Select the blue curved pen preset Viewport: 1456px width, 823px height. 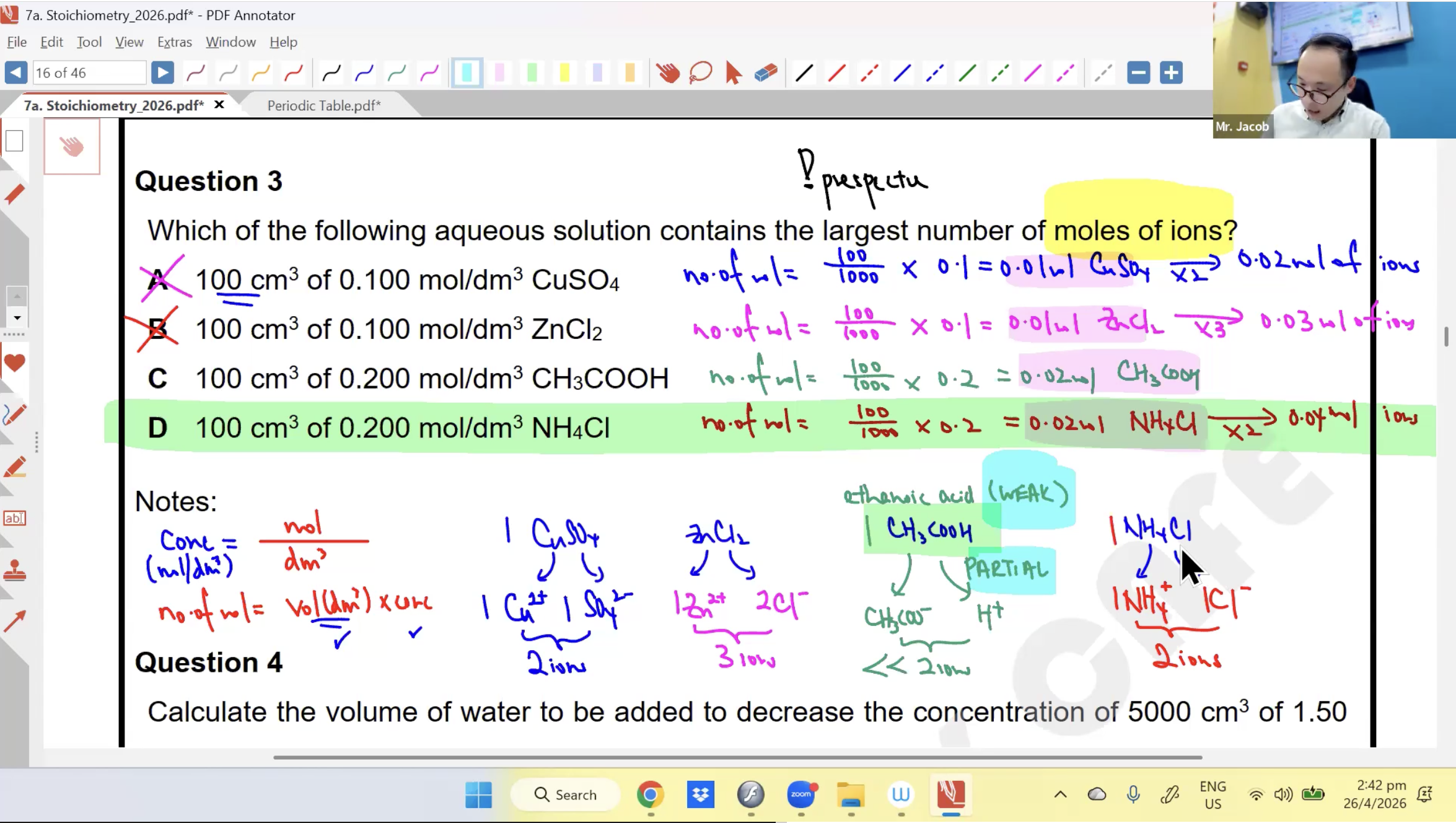[x=364, y=73]
